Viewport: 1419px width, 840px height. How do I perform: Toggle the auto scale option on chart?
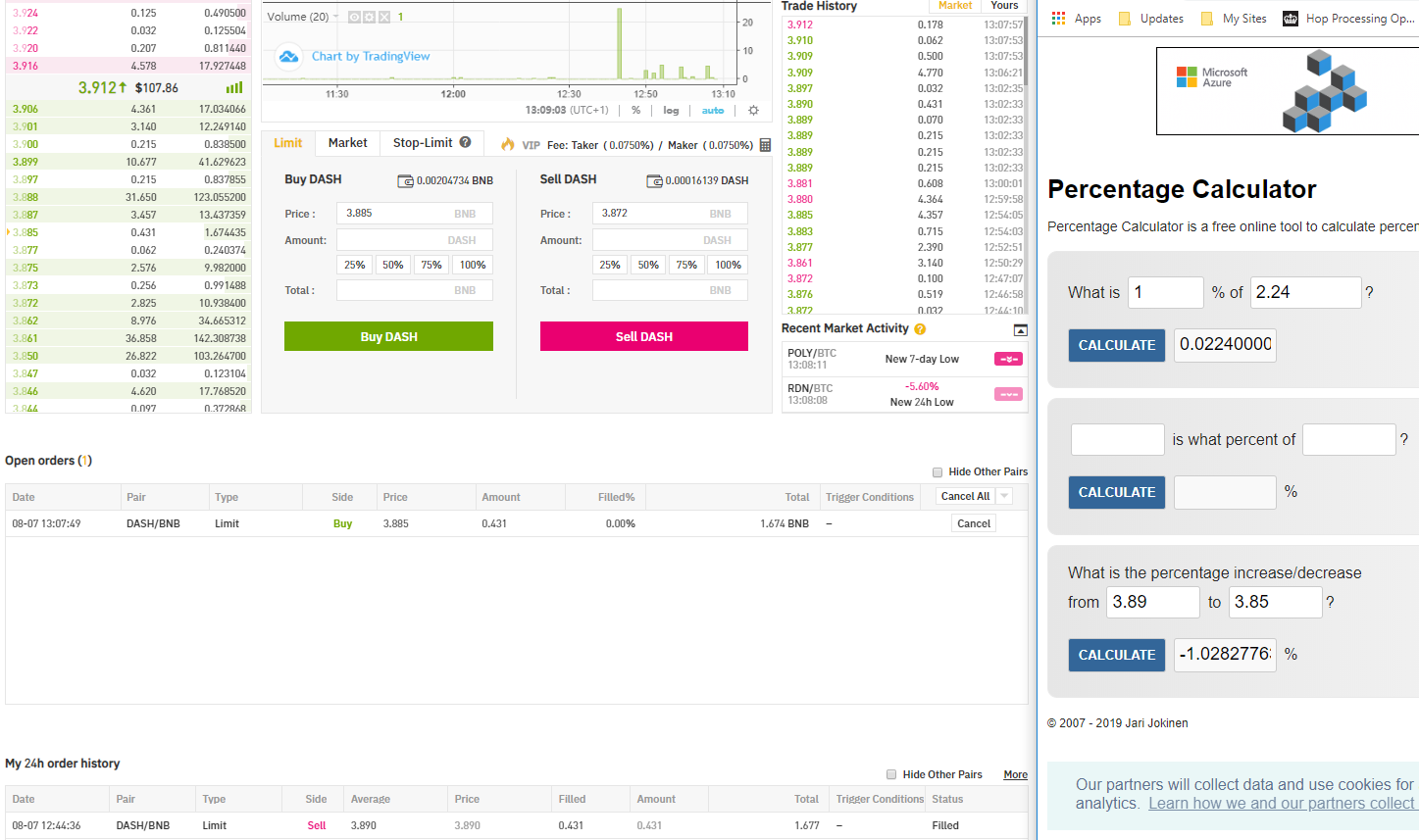pyautogui.click(x=713, y=111)
